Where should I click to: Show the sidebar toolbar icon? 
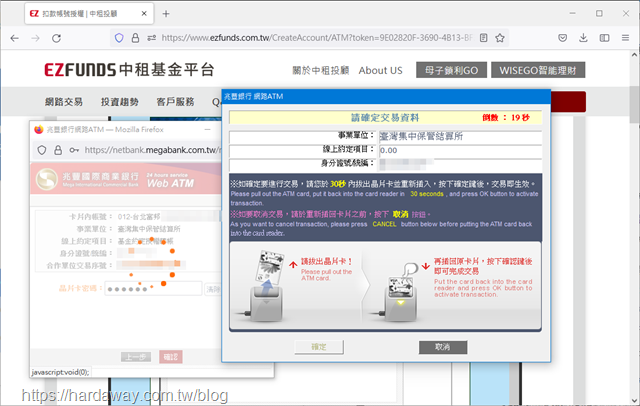[x=604, y=38]
